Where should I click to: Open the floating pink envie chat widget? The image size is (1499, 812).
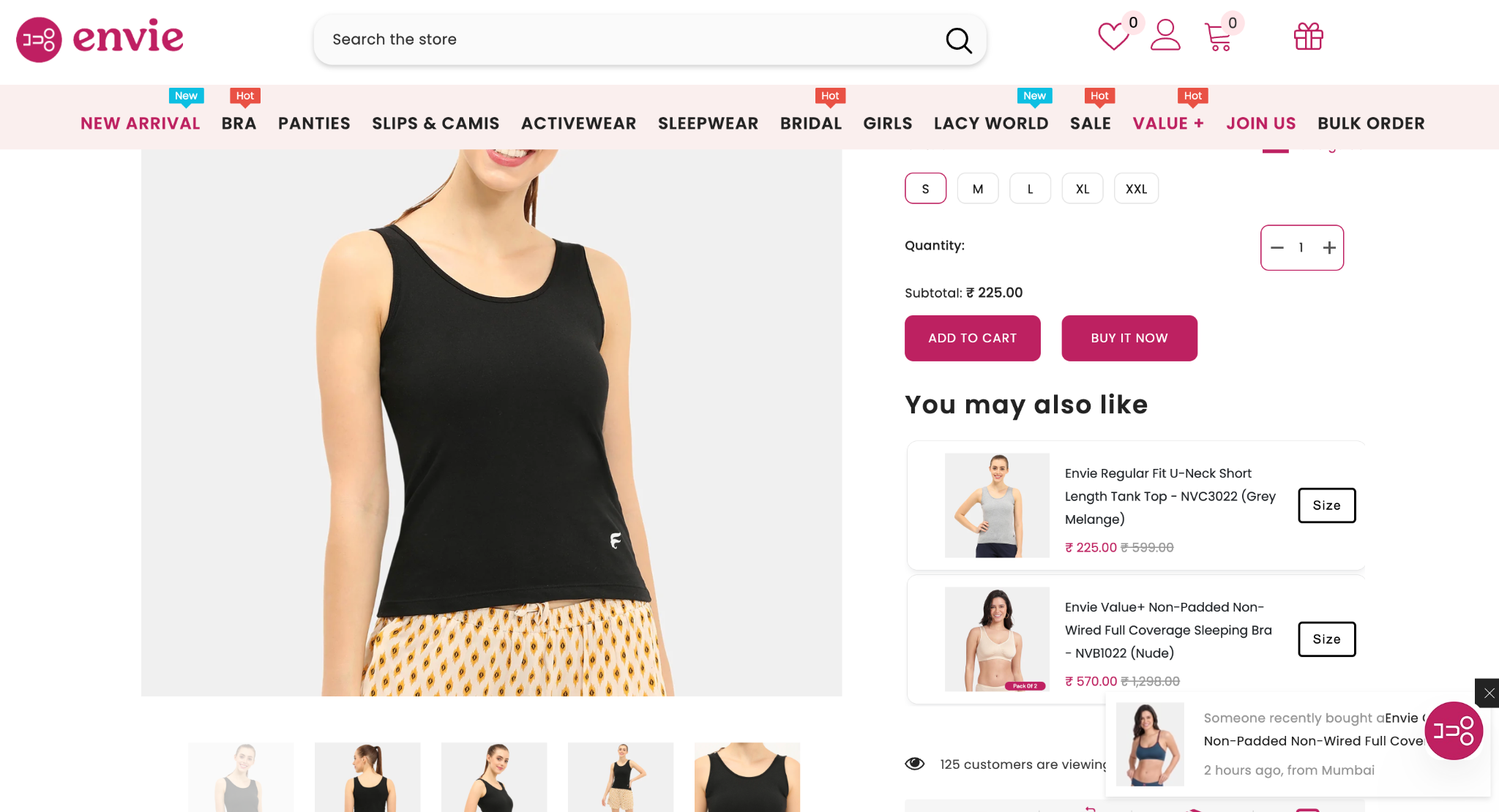click(x=1454, y=731)
